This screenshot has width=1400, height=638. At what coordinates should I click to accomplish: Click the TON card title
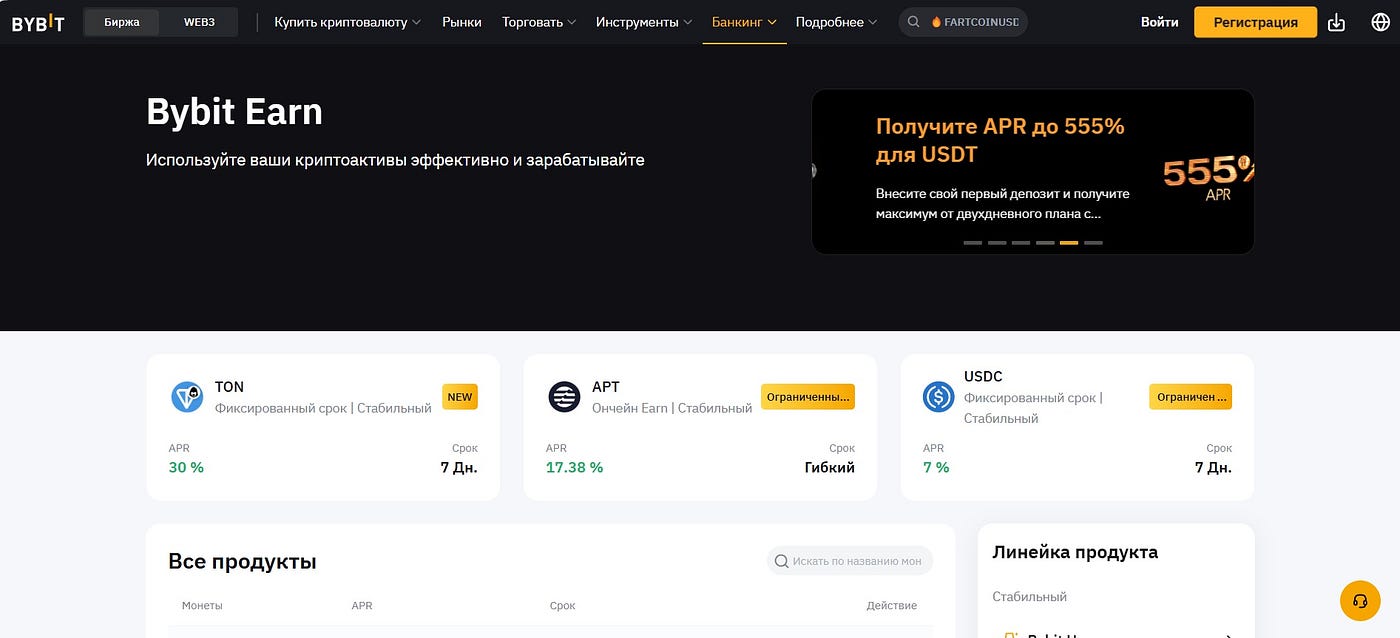click(229, 387)
